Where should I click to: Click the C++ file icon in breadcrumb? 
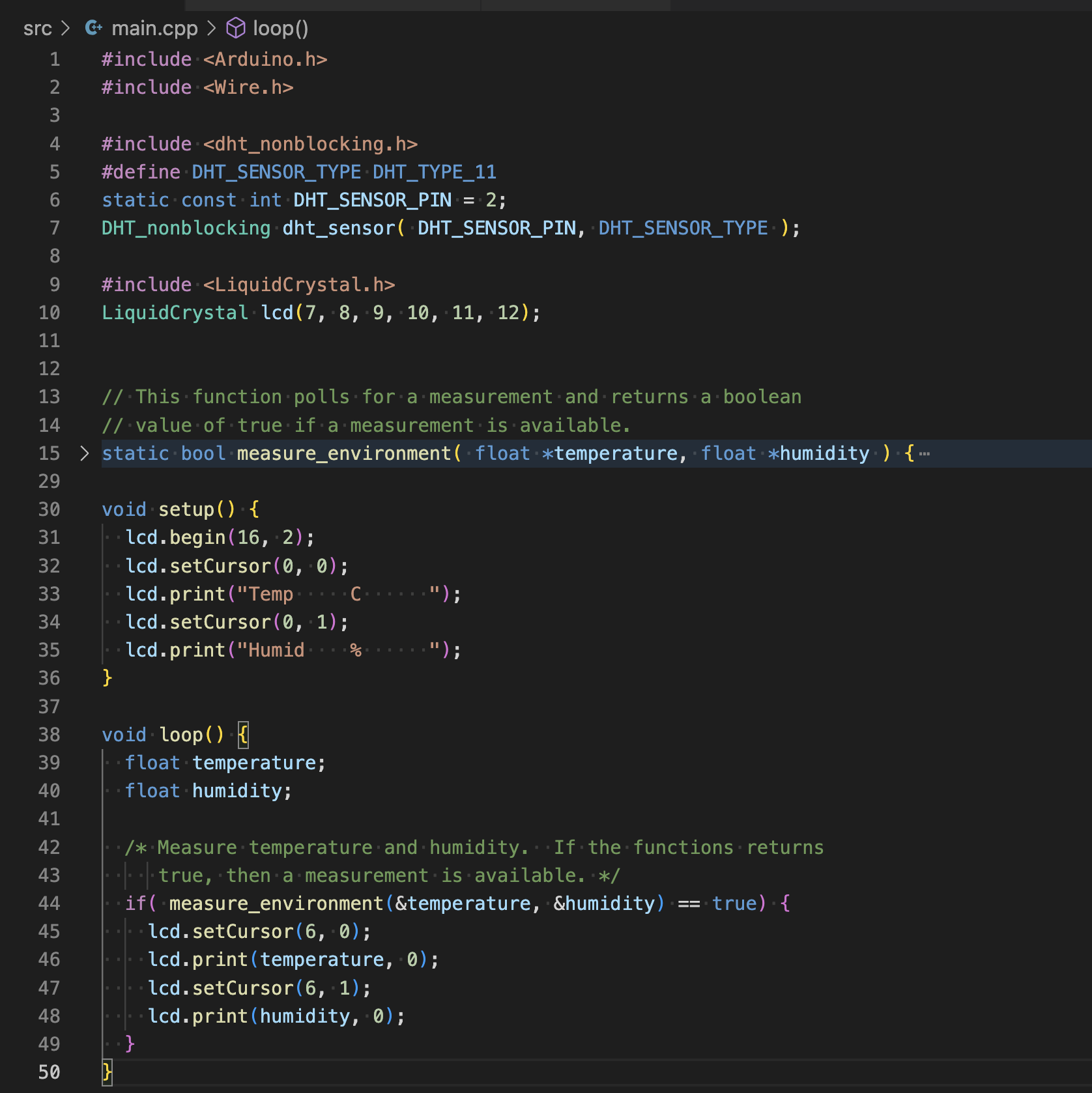click(x=94, y=28)
